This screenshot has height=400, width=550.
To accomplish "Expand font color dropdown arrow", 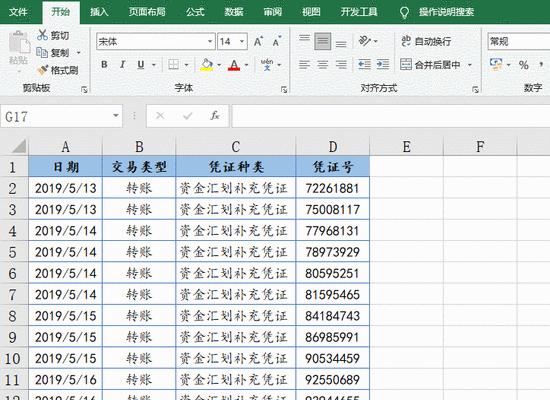I will (x=246, y=65).
